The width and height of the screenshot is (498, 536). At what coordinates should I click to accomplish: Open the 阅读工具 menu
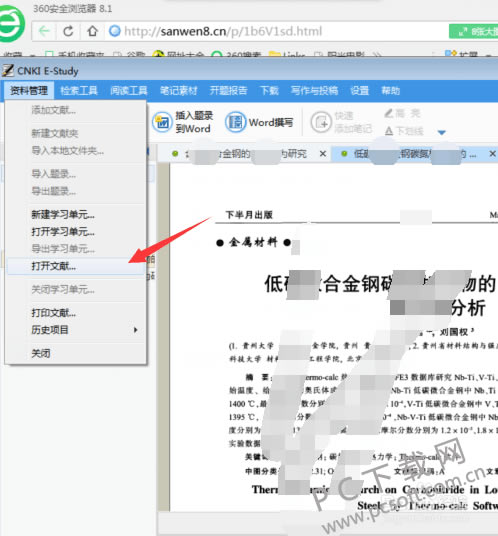129,91
